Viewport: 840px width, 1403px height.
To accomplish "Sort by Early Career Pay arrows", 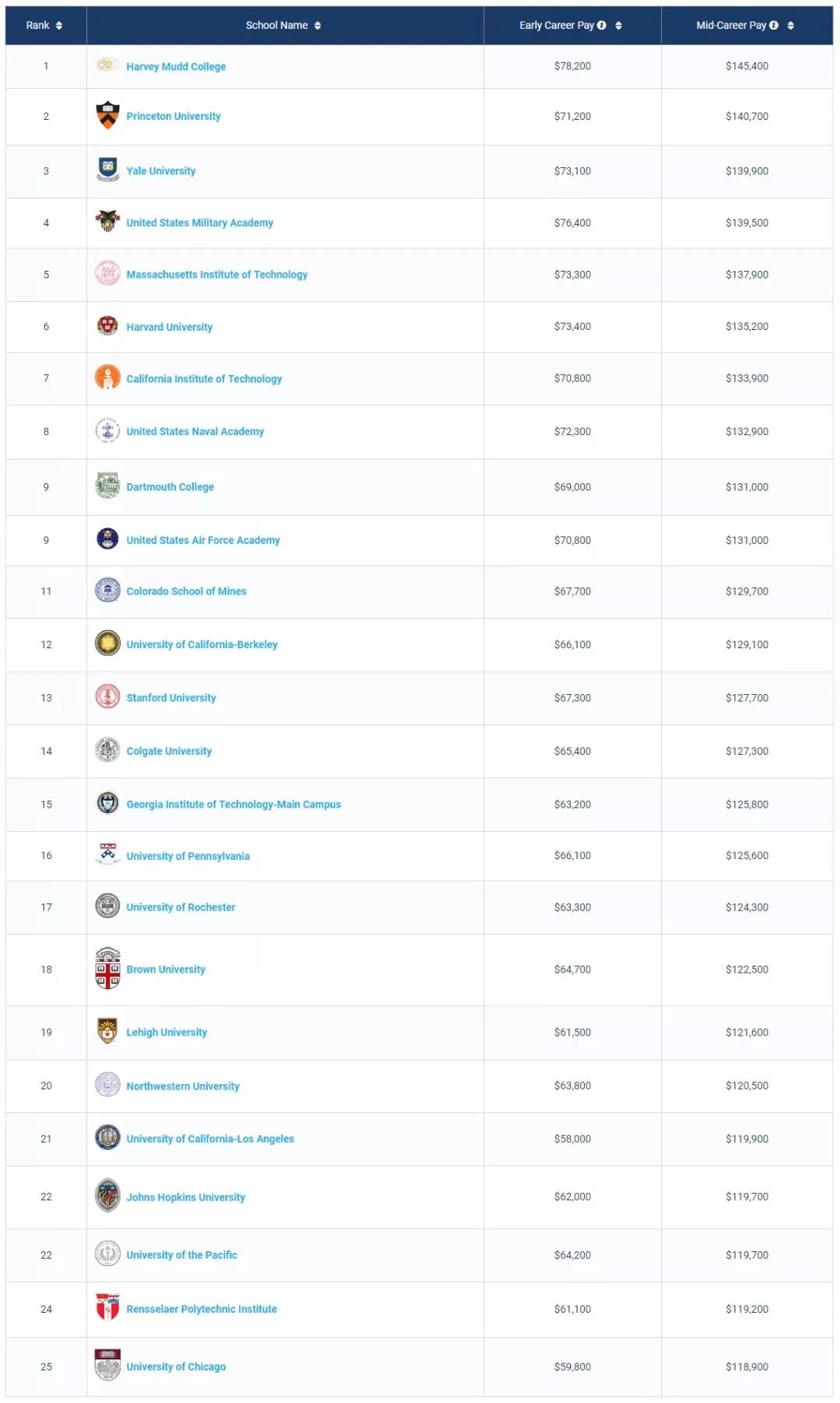I will click(x=618, y=26).
